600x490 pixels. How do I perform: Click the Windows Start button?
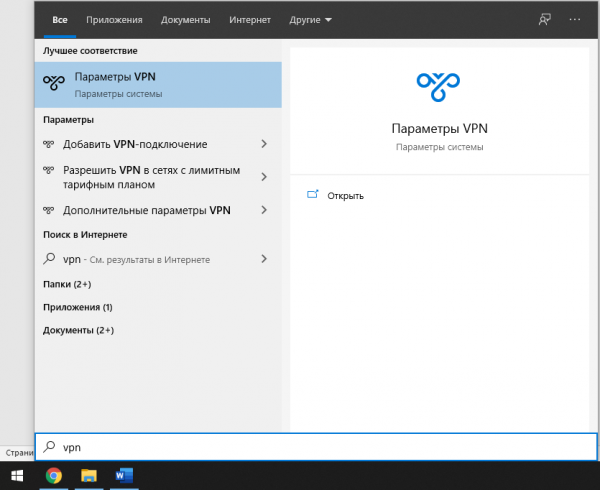pyautogui.click(x=17, y=475)
